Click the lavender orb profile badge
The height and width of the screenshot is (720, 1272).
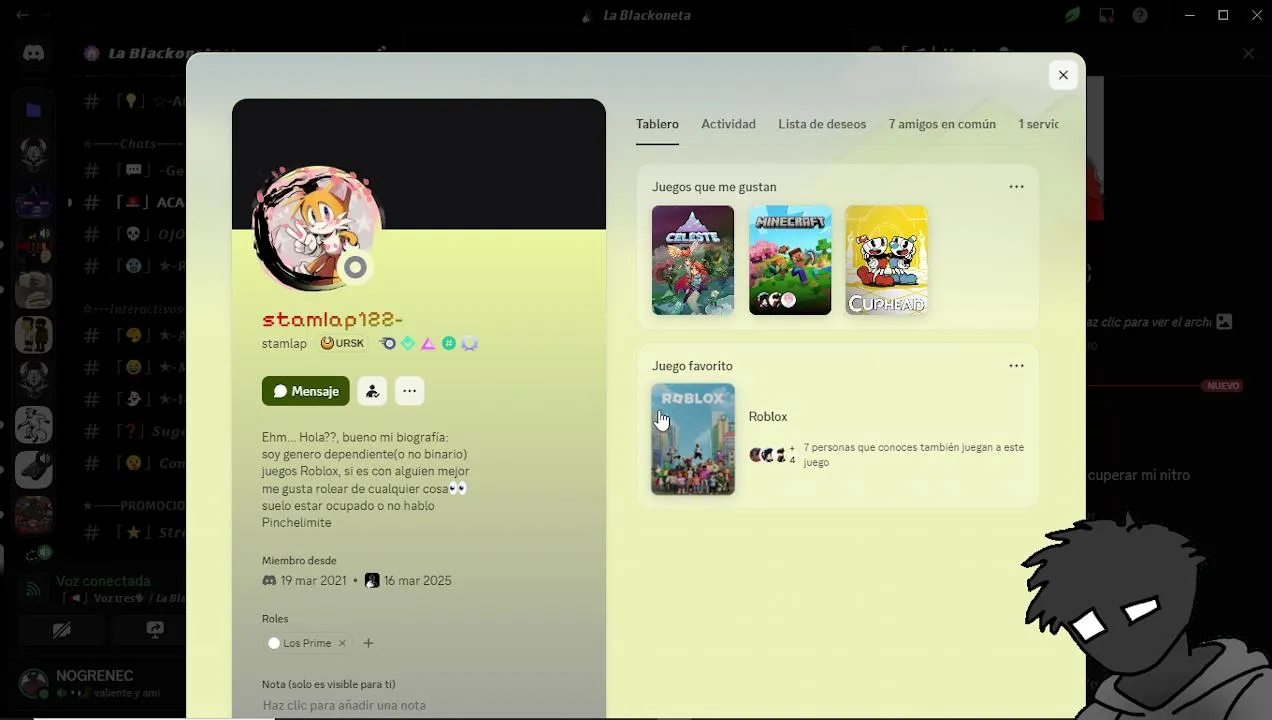pos(469,343)
